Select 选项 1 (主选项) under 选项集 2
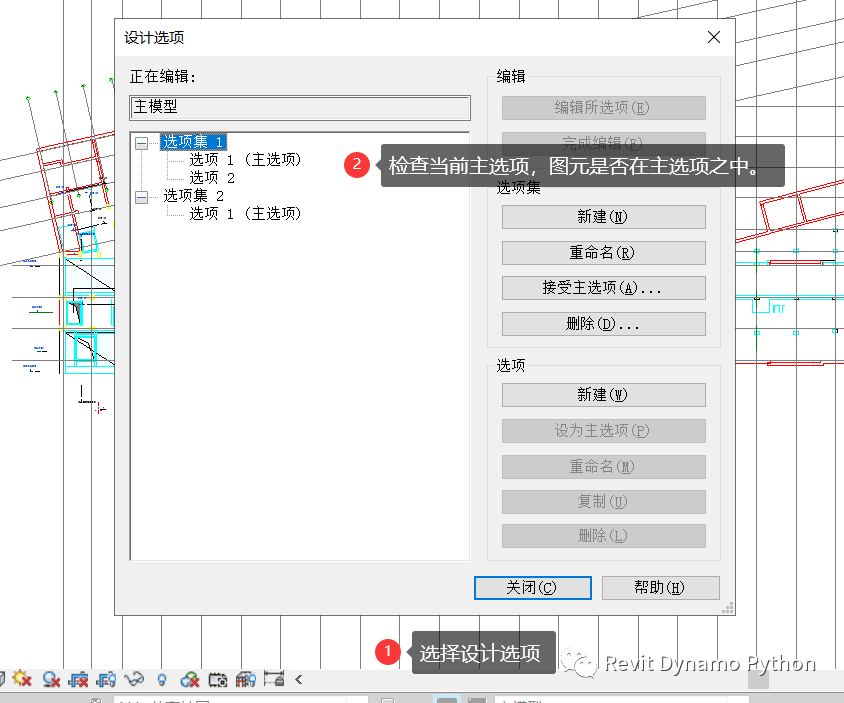 (245, 214)
